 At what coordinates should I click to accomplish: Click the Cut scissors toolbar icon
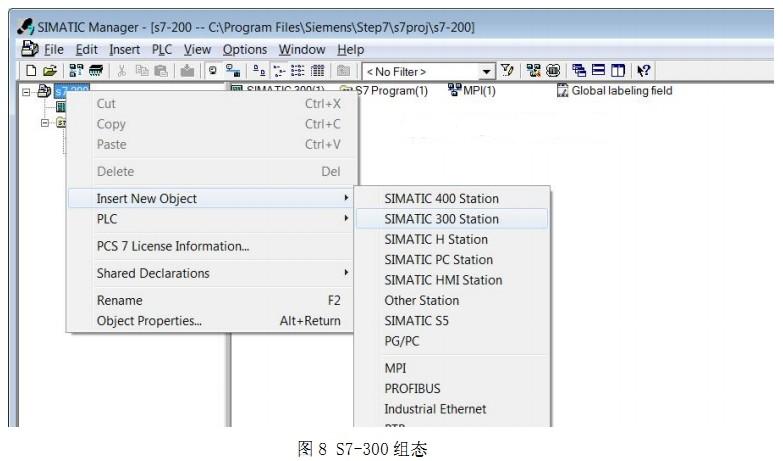pos(121,70)
